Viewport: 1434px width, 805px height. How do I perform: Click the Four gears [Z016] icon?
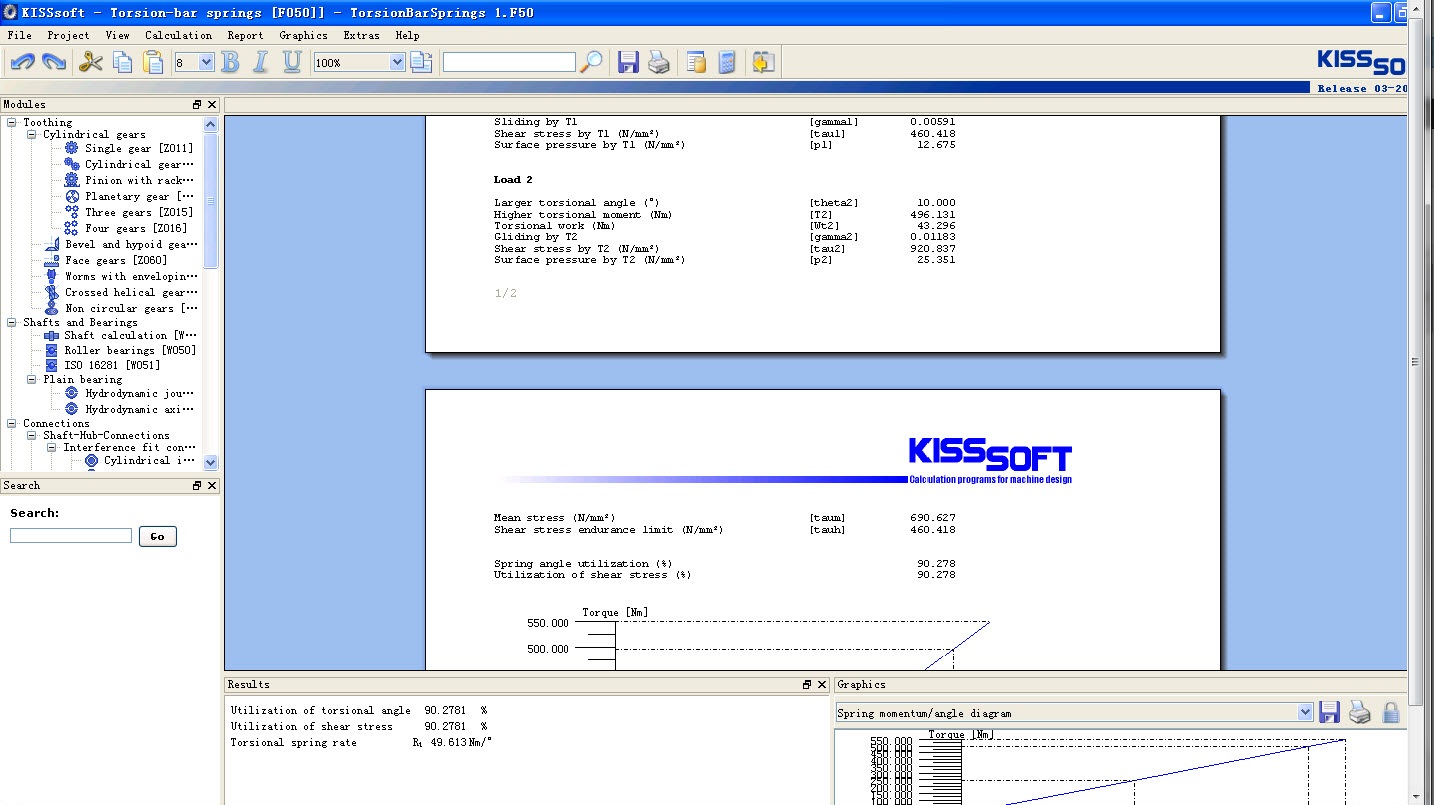(x=72, y=228)
